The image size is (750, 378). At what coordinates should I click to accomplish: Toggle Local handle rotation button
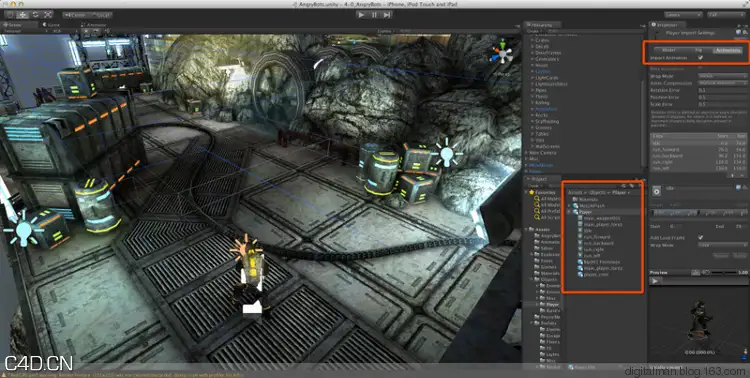click(99, 15)
